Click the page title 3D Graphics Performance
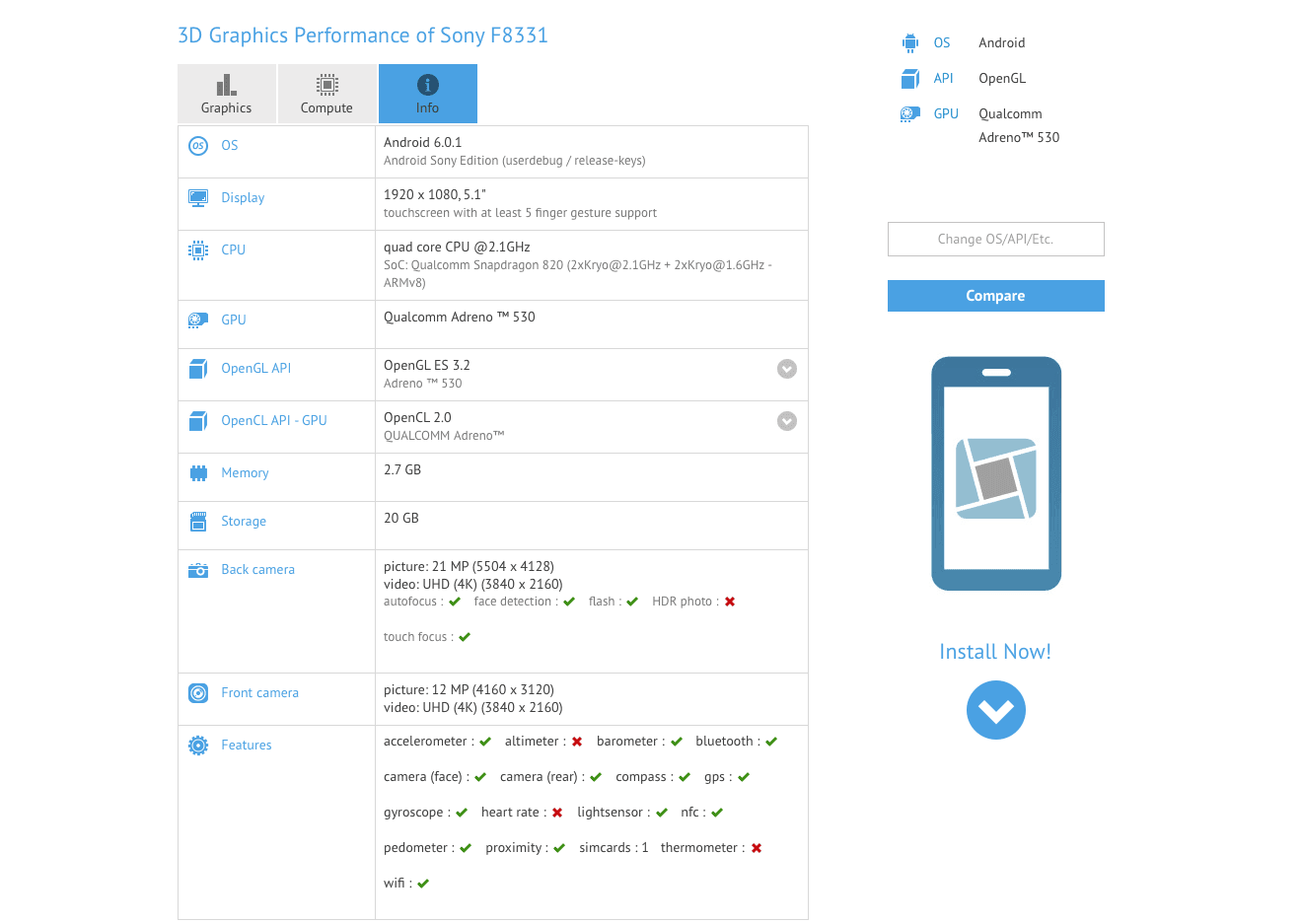Screen dimensions: 1301x924 click(363, 36)
